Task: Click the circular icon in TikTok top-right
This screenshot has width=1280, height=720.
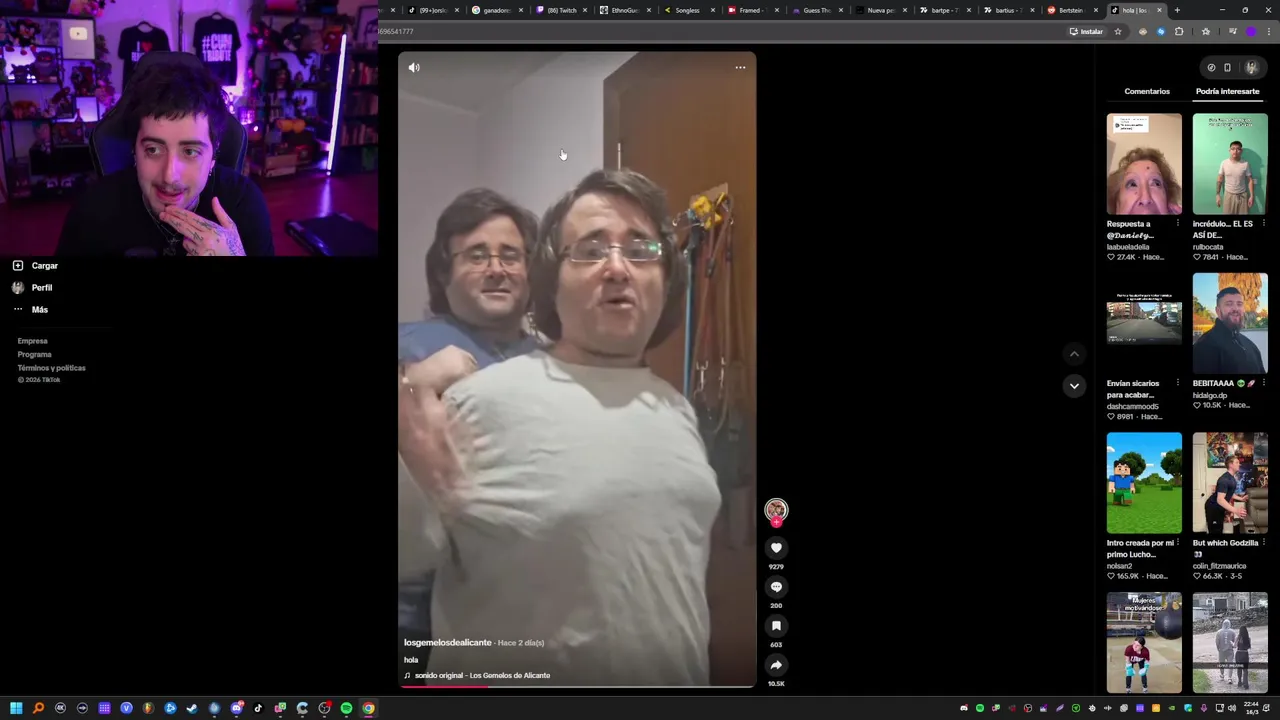Action: (1211, 68)
